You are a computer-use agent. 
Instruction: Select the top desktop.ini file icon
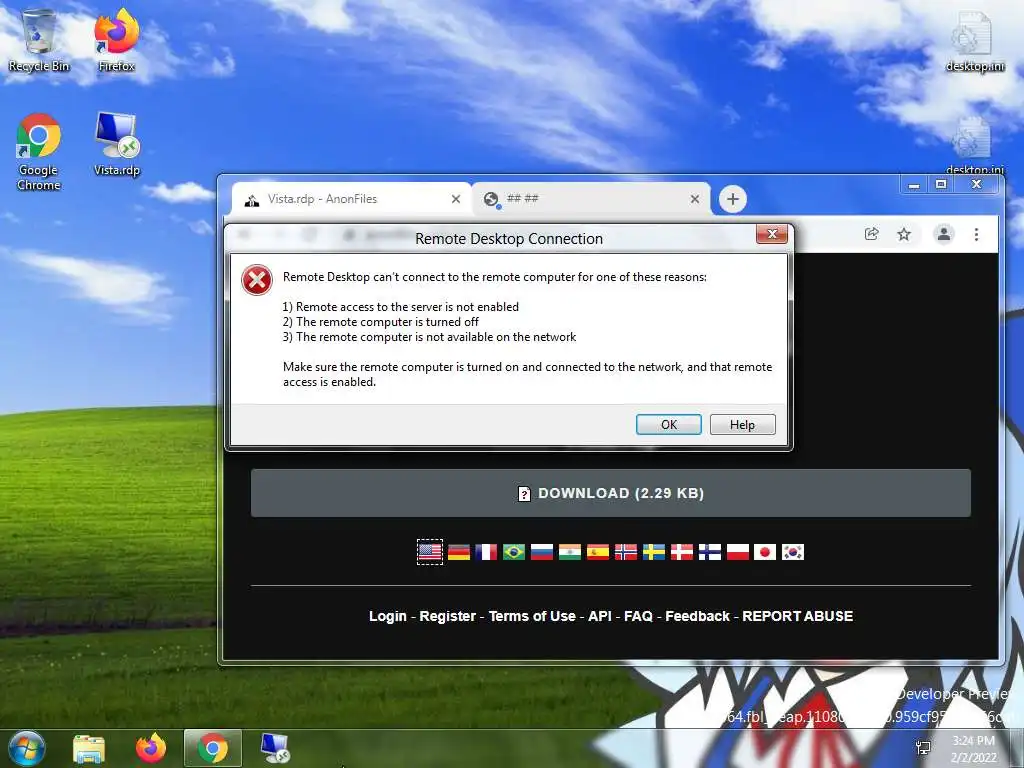(x=974, y=40)
